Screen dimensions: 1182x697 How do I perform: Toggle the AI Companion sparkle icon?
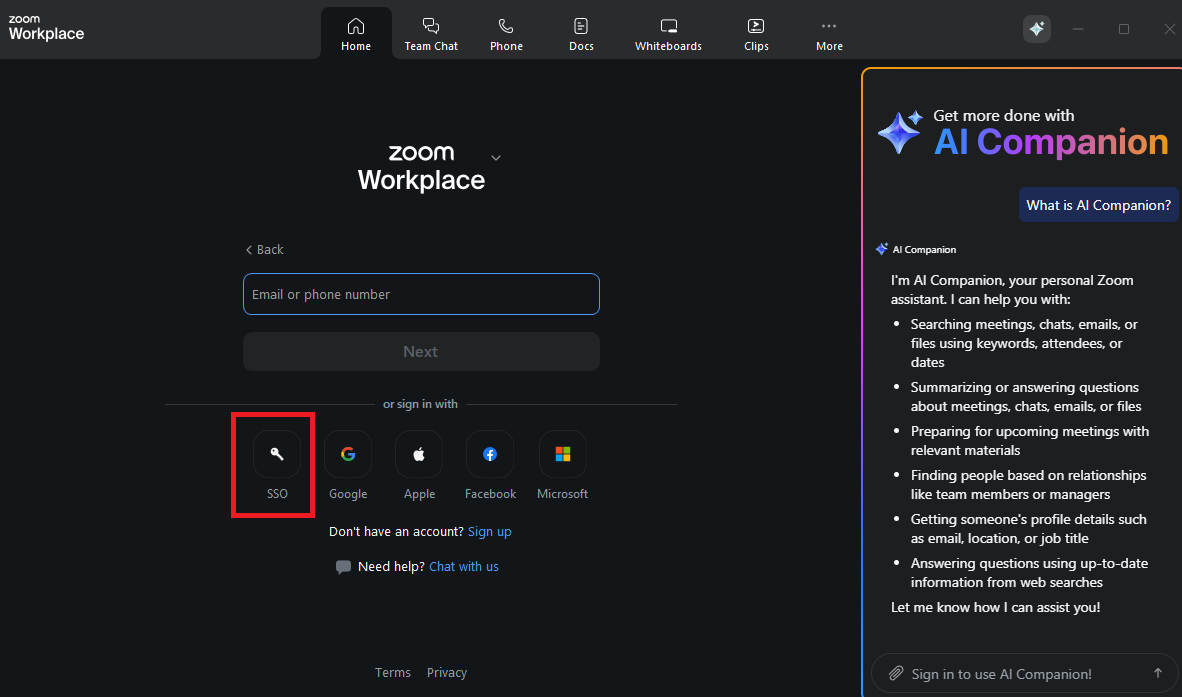pos(1036,29)
